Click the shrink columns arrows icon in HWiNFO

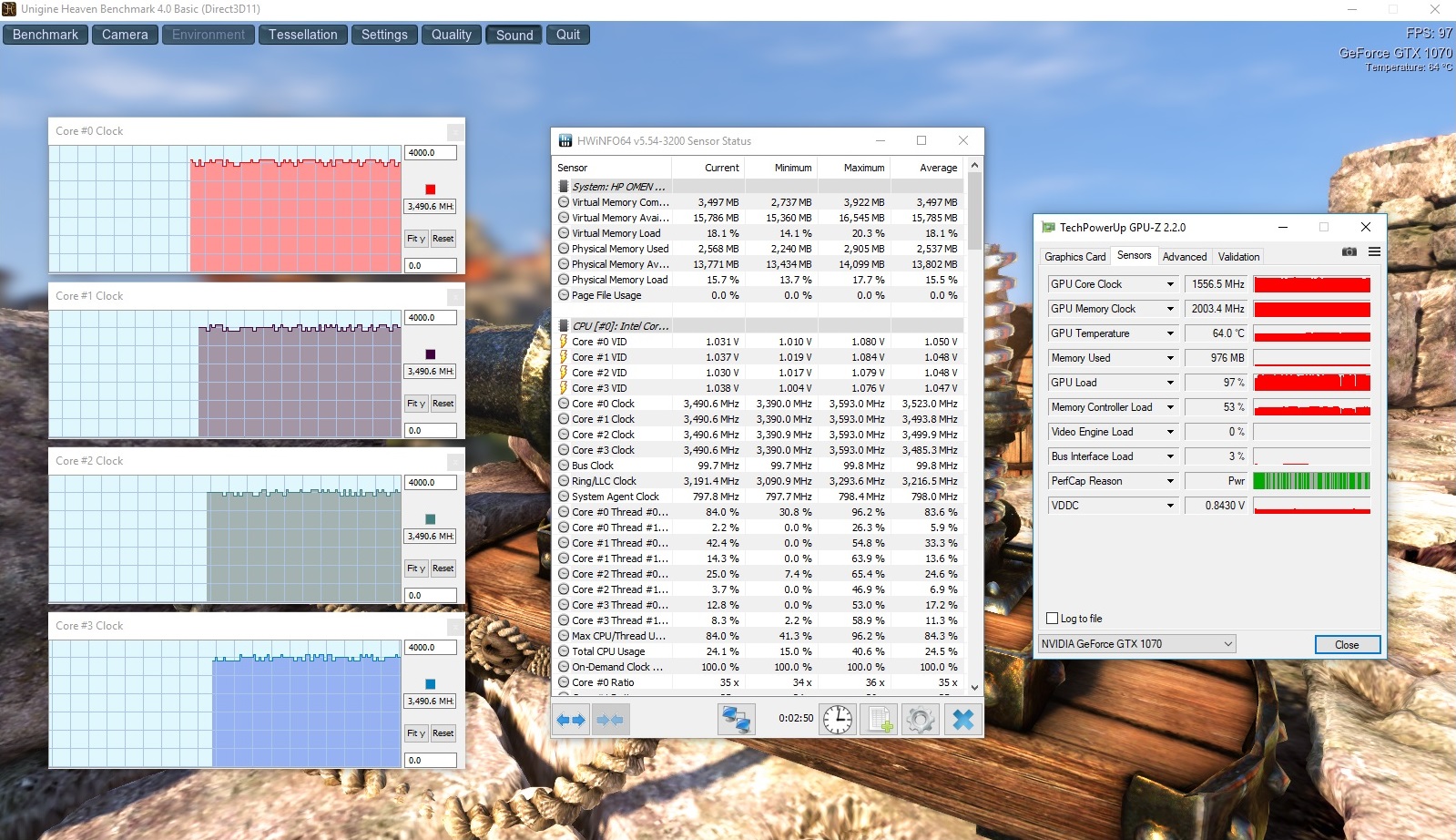[x=609, y=720]
